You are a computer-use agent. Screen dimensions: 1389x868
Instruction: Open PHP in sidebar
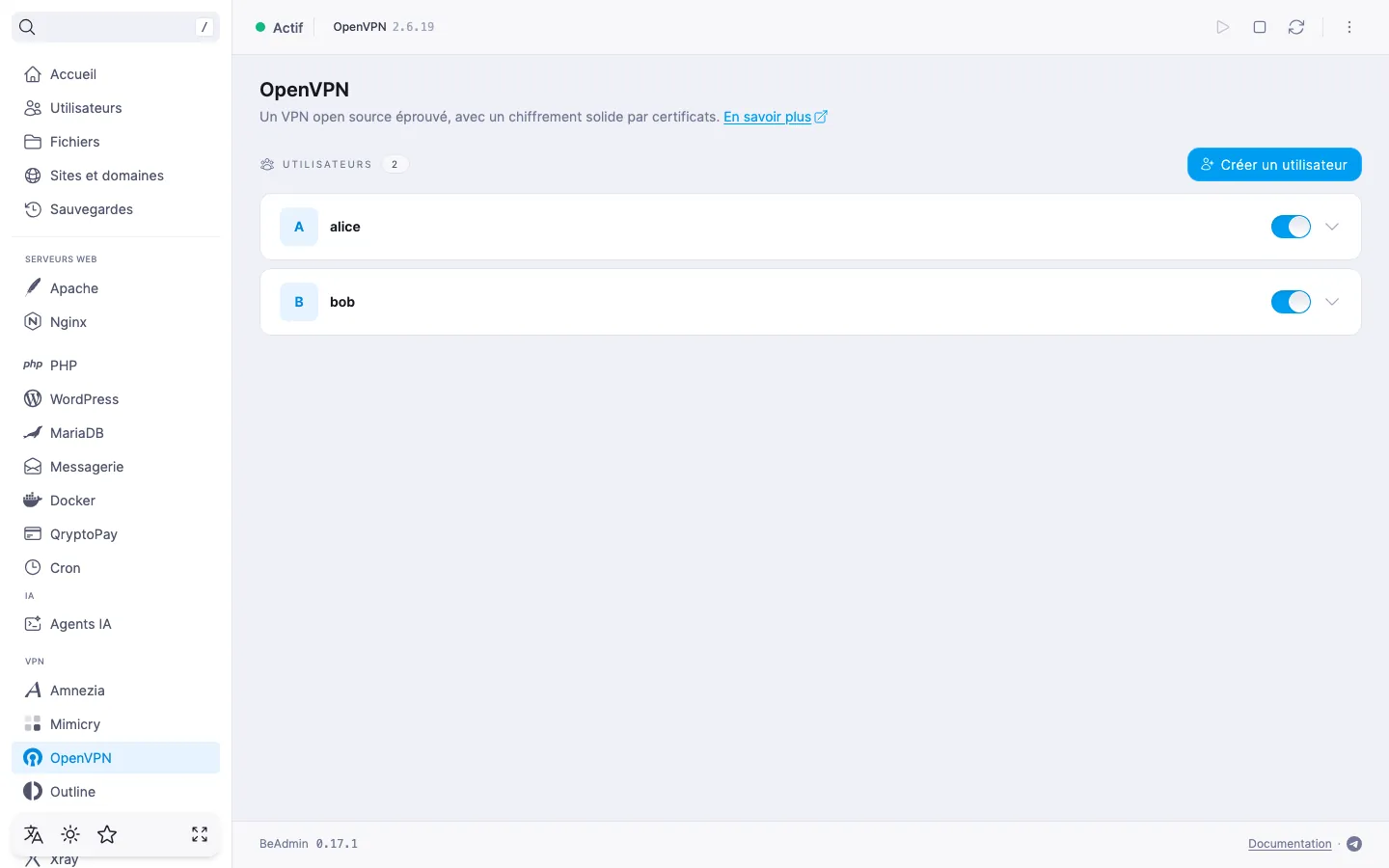116,366
